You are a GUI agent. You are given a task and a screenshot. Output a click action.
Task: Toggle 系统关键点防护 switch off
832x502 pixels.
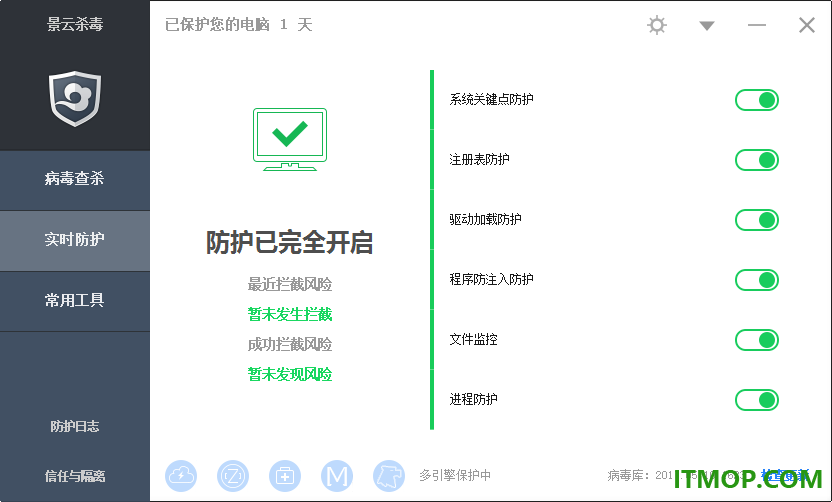pos(757,100)
